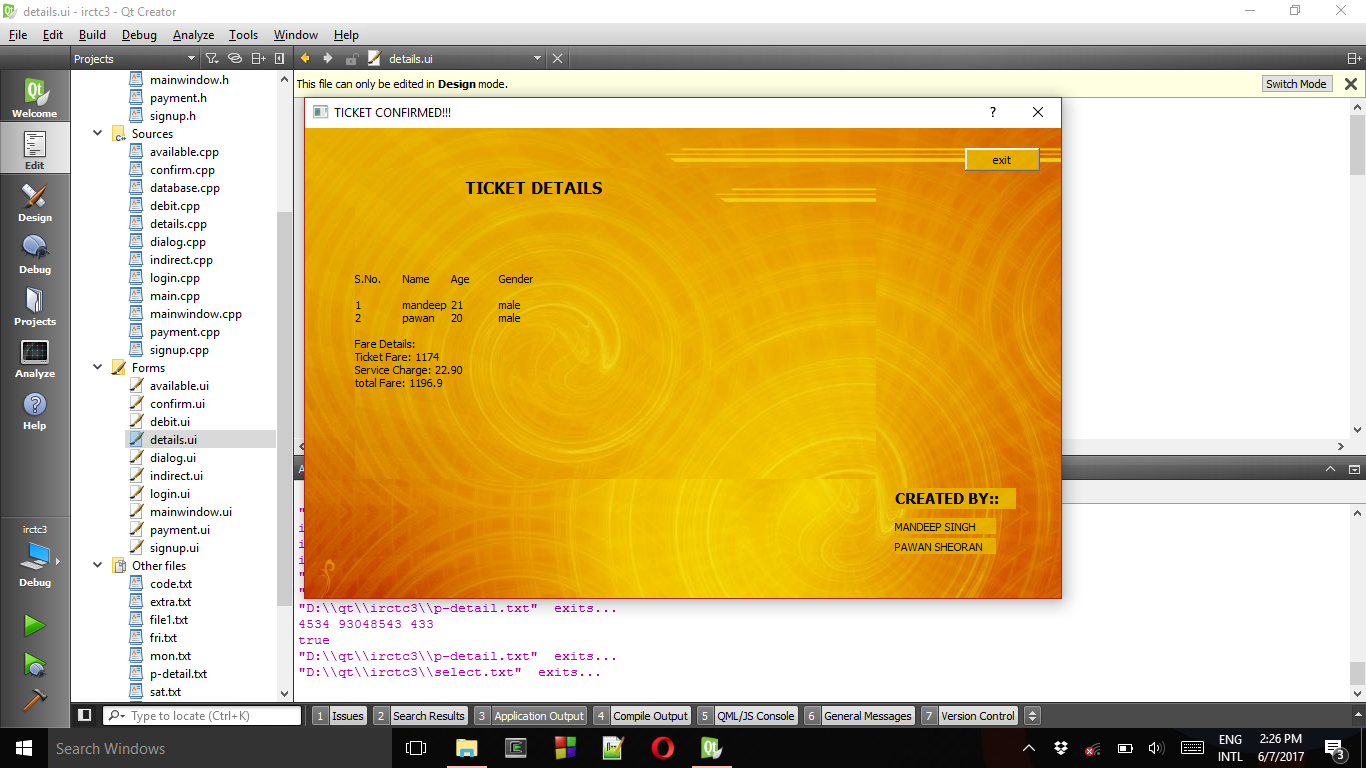Open the Action Center notifications
The image size is (1366, 768).
tap(1334, 748)
